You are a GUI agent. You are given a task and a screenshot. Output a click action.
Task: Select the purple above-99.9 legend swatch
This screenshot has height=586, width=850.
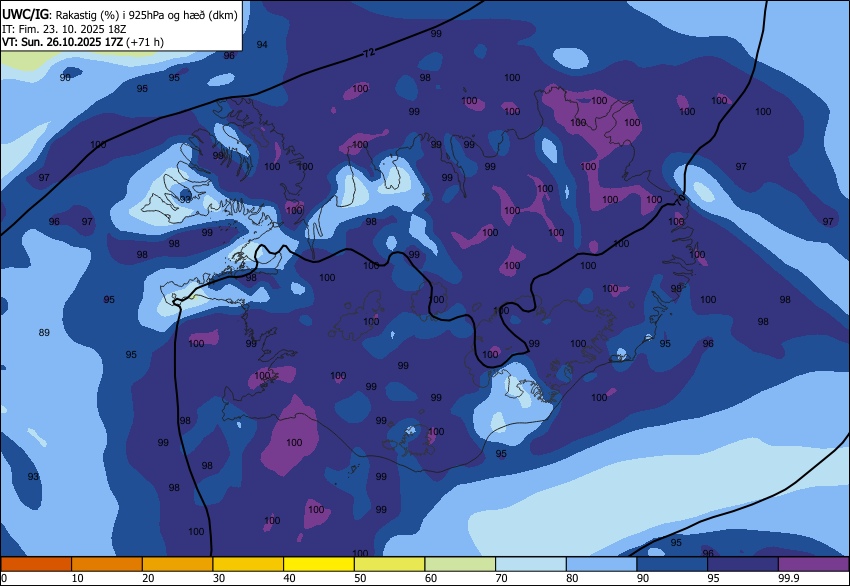(814, 564)
